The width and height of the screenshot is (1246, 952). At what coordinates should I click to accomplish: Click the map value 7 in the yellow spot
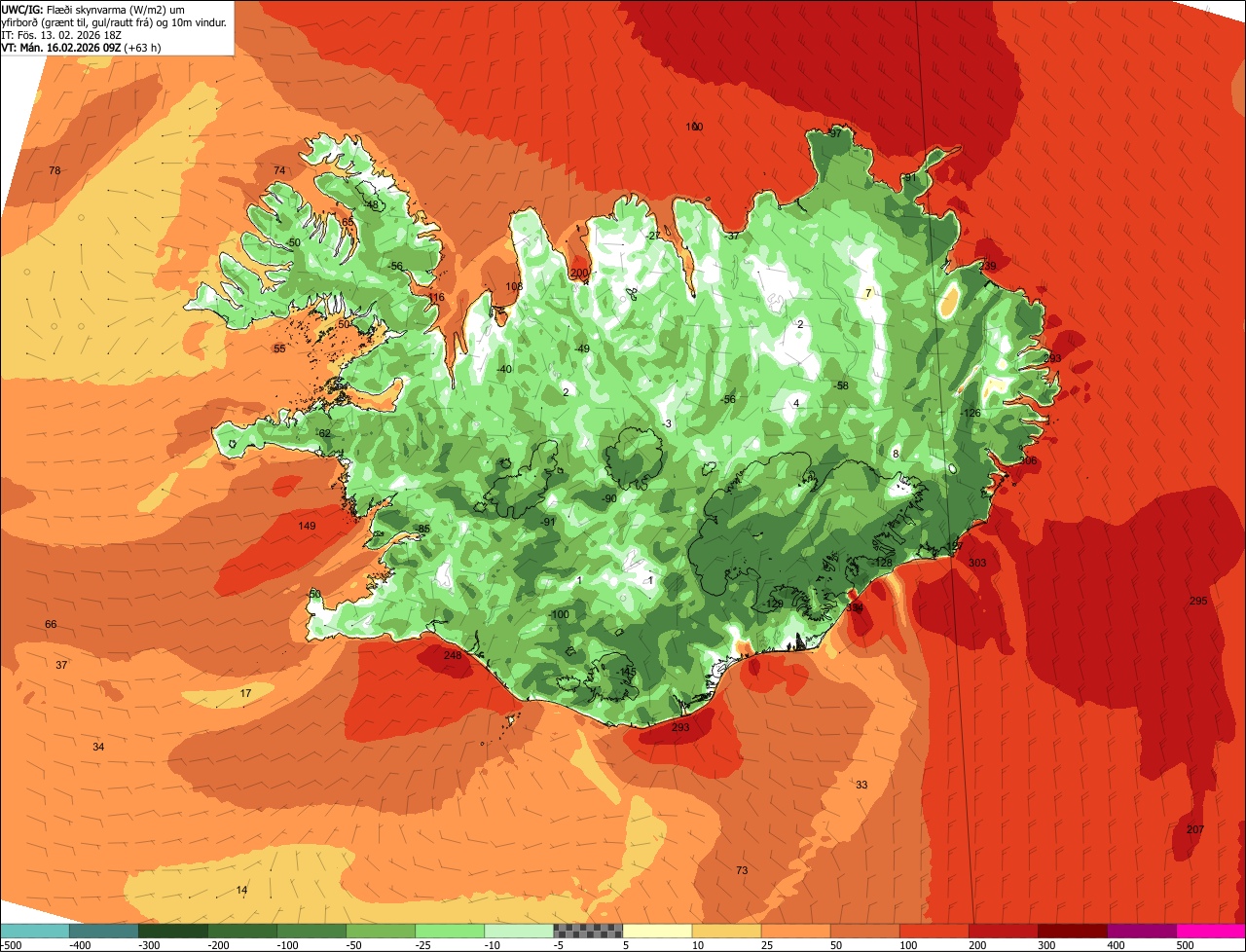(868, 293)
